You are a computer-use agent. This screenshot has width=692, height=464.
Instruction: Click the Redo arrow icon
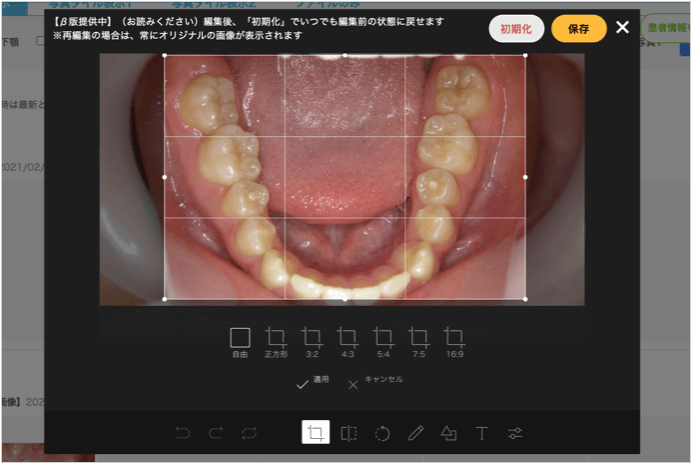217,433
